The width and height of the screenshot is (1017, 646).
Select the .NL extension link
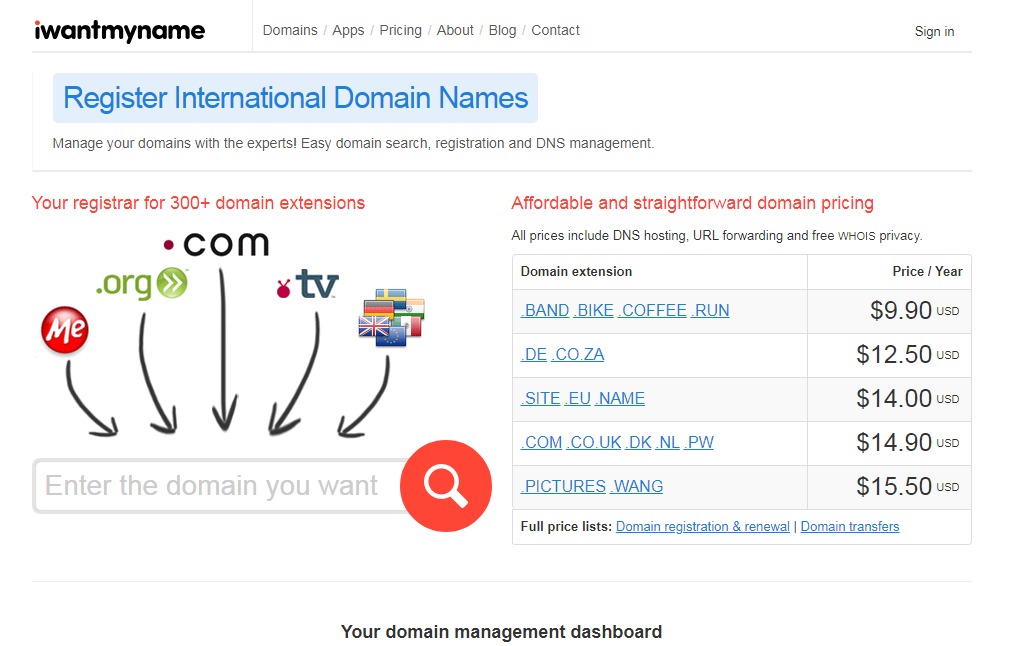pos(667,442)
